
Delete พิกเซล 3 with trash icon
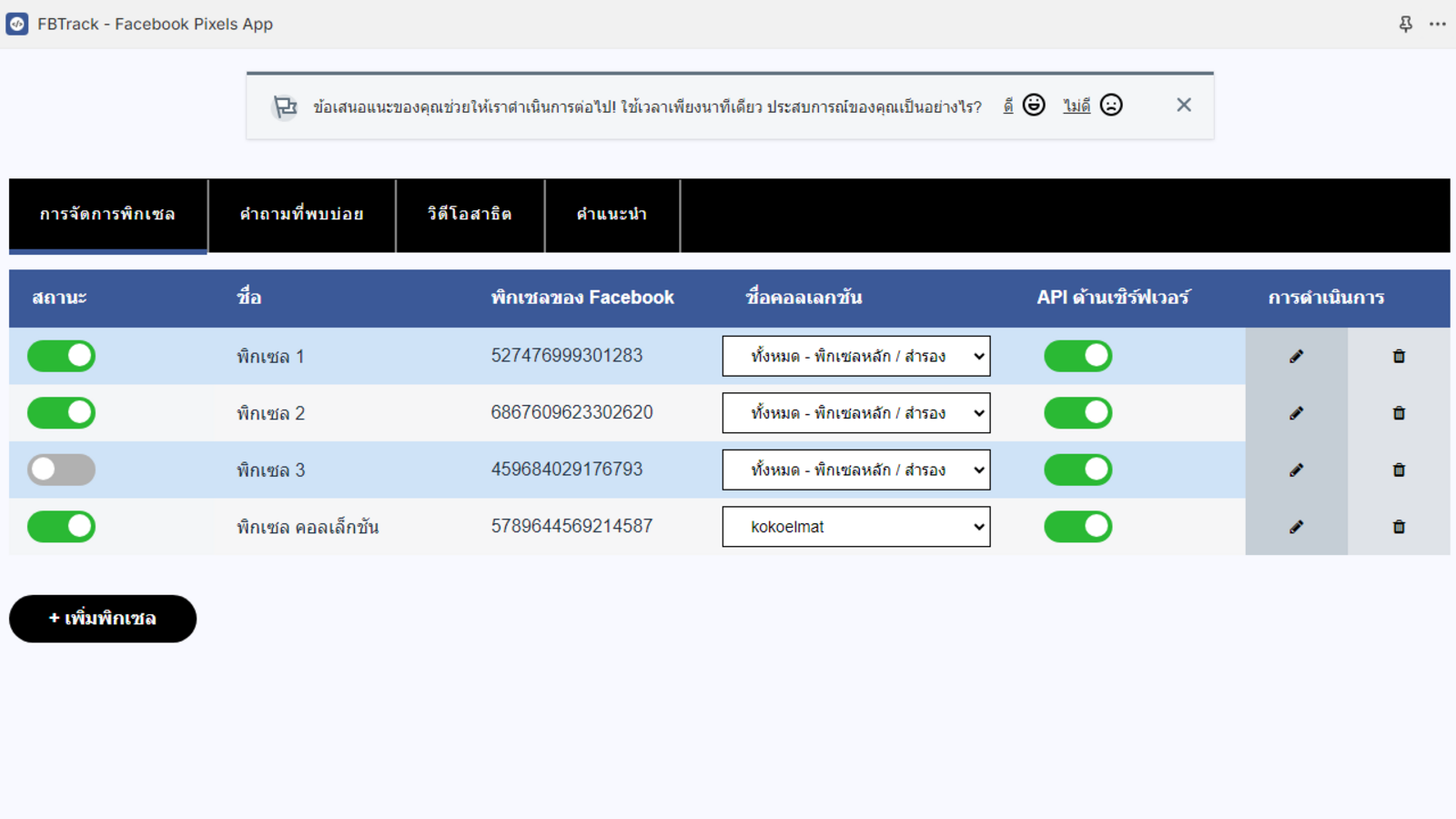(x=1399, y=470)
